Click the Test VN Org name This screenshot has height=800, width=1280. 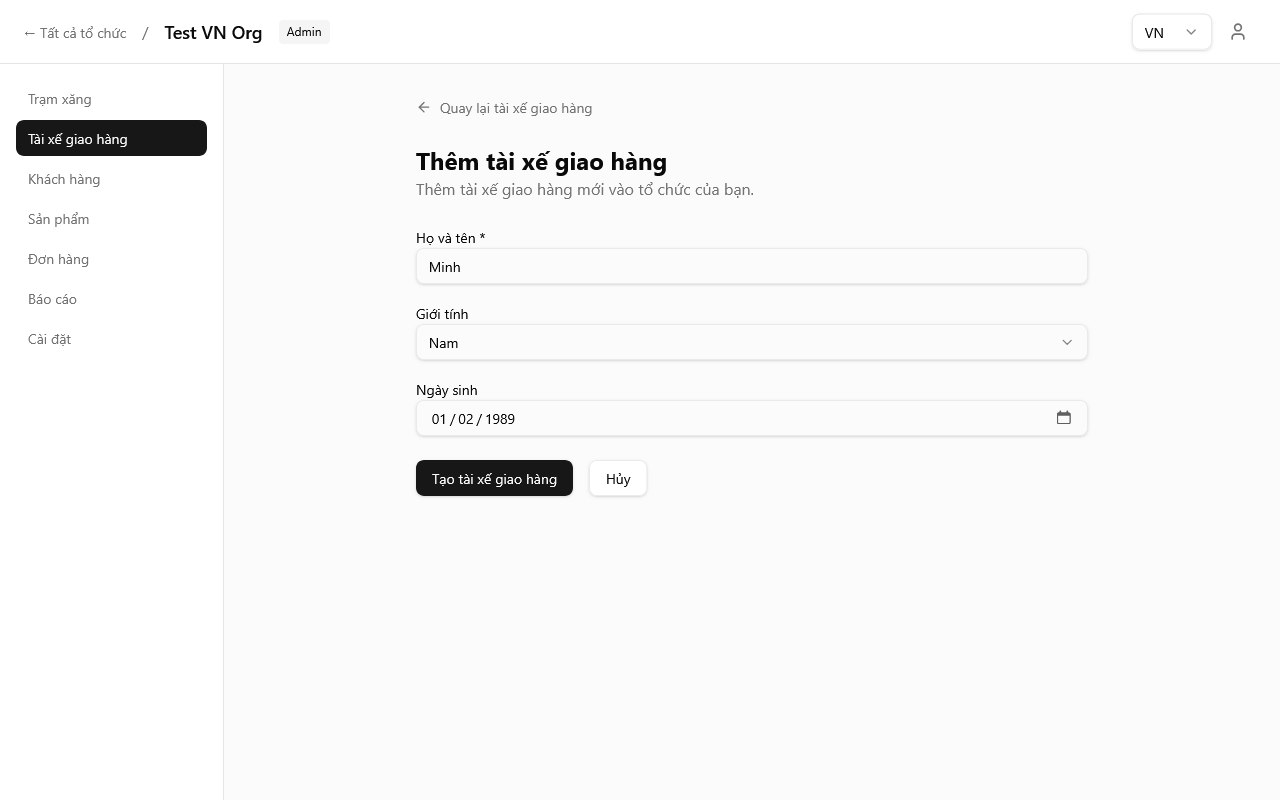click(x=213, y=32)
